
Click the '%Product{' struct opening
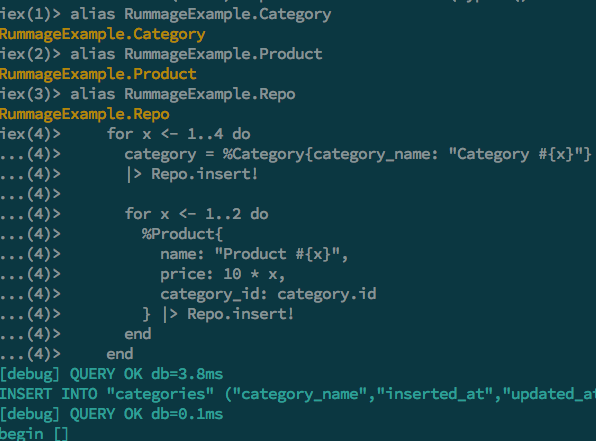tap(182, 234)
